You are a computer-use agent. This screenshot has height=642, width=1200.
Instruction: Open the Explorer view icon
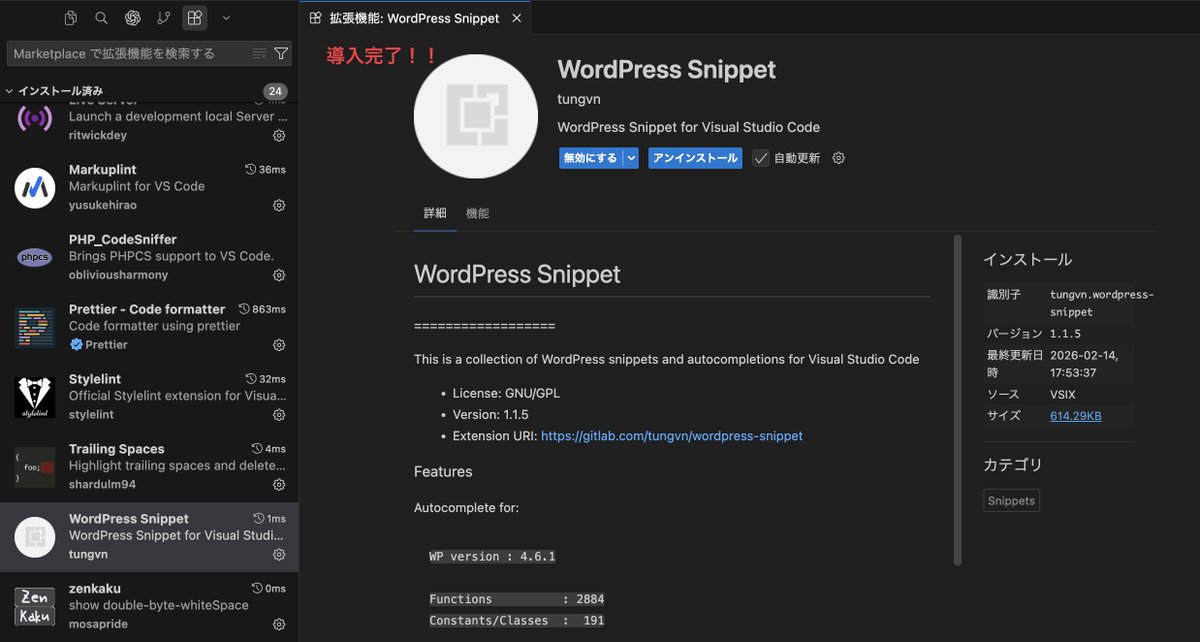[70, 18]
